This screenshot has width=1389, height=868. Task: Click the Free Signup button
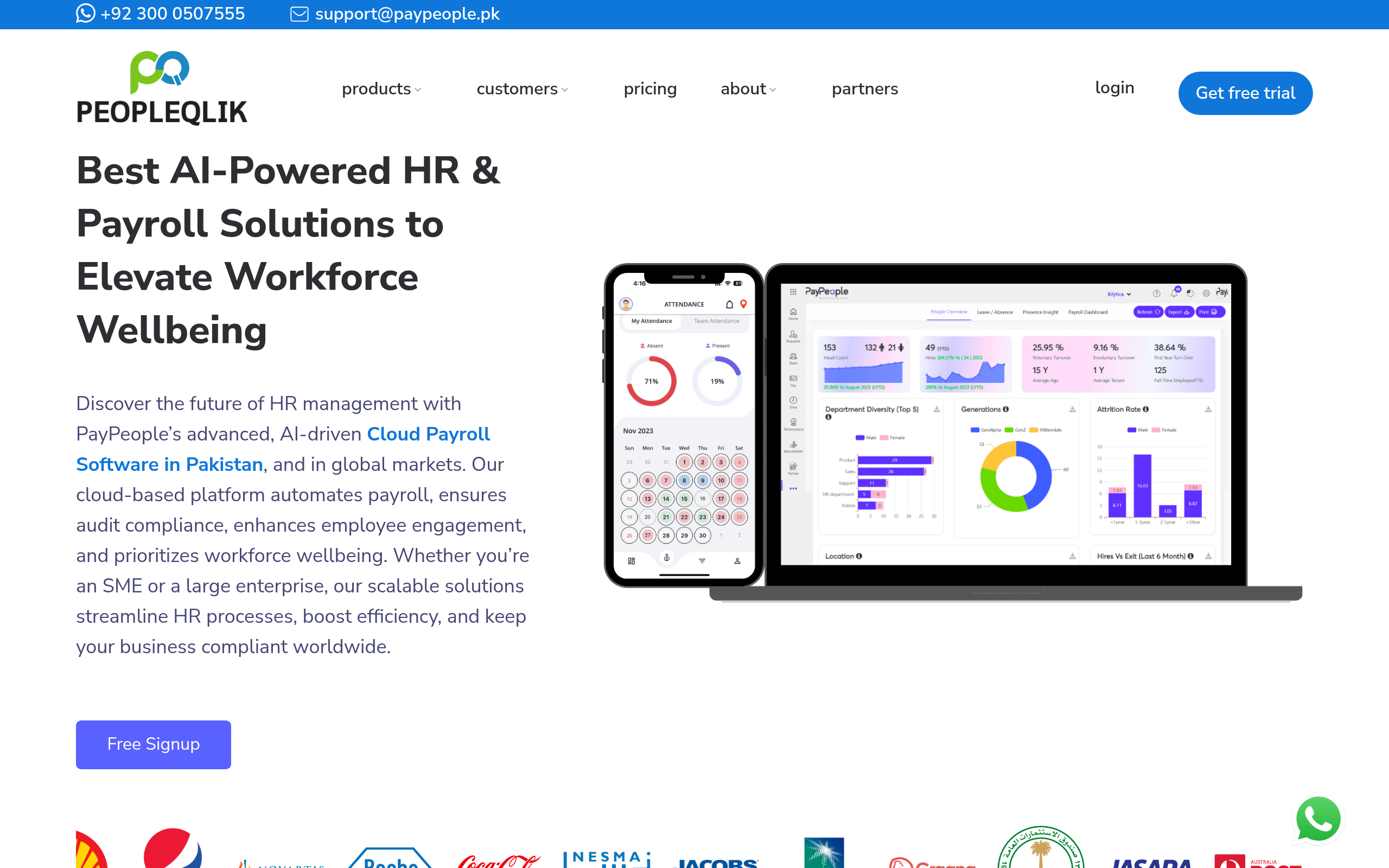tap(153, 744)
